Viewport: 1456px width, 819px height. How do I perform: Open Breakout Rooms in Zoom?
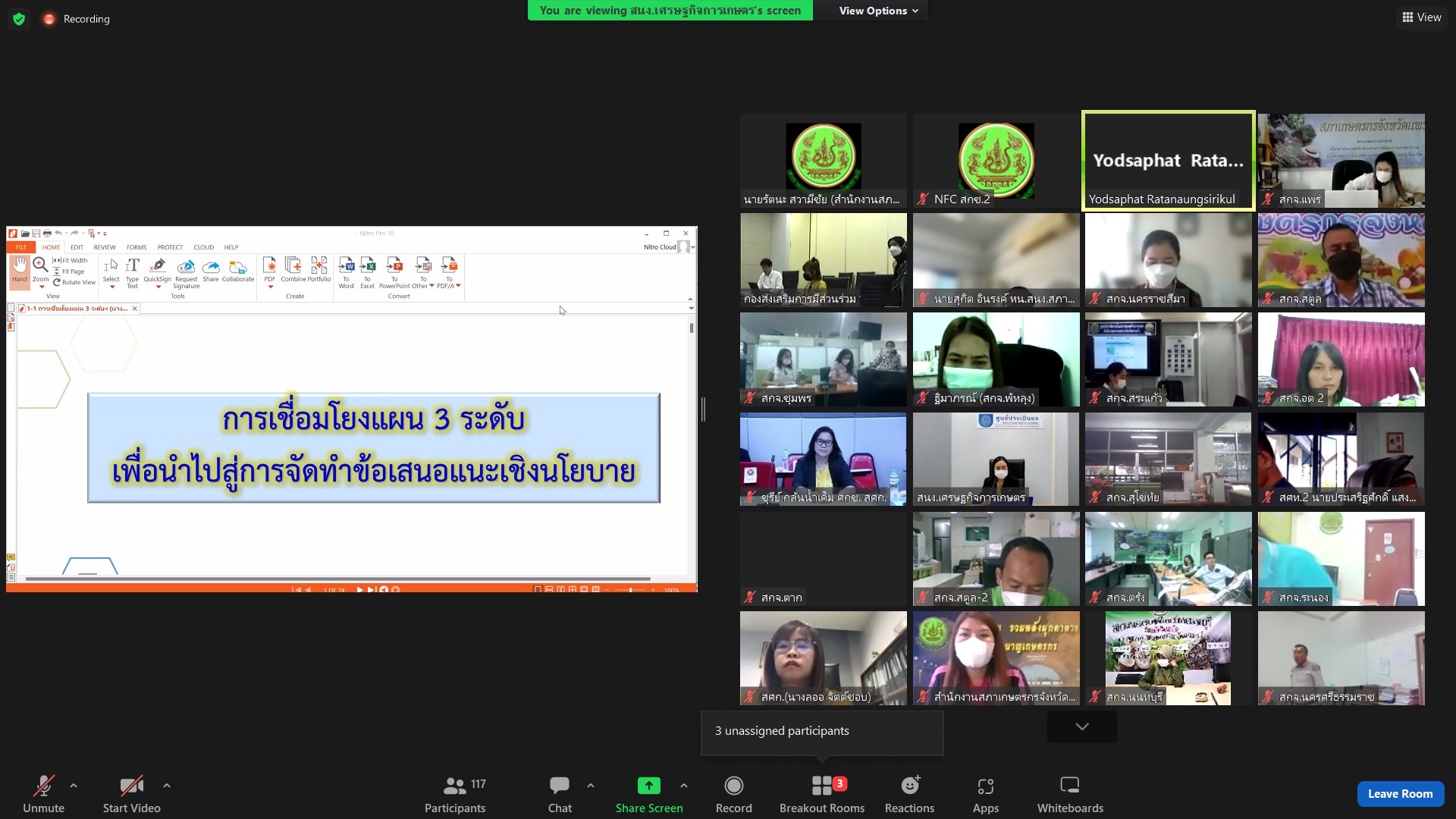click(x=822, y=794)
